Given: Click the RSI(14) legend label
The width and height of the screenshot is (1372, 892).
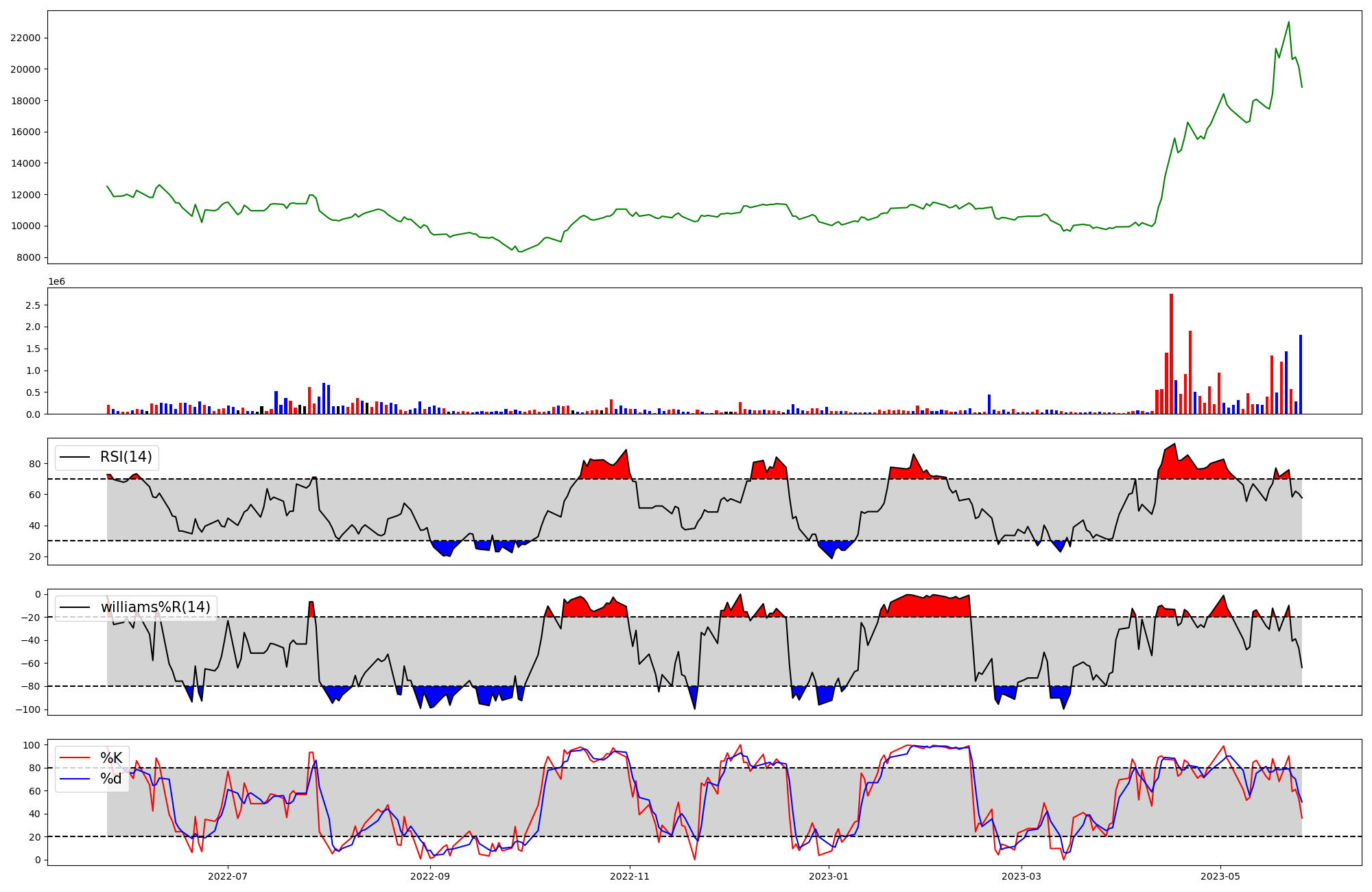Looking at the screenshot, I should tap(126, 457).
